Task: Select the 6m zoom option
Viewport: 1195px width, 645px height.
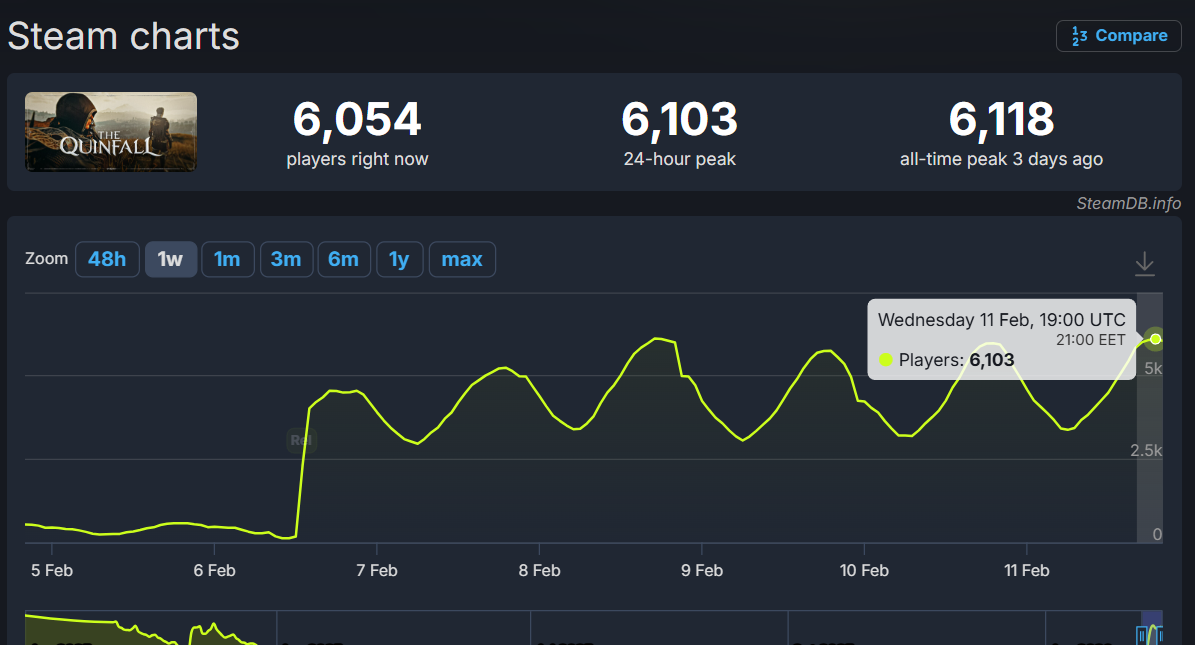Action: tap(343, 259)
